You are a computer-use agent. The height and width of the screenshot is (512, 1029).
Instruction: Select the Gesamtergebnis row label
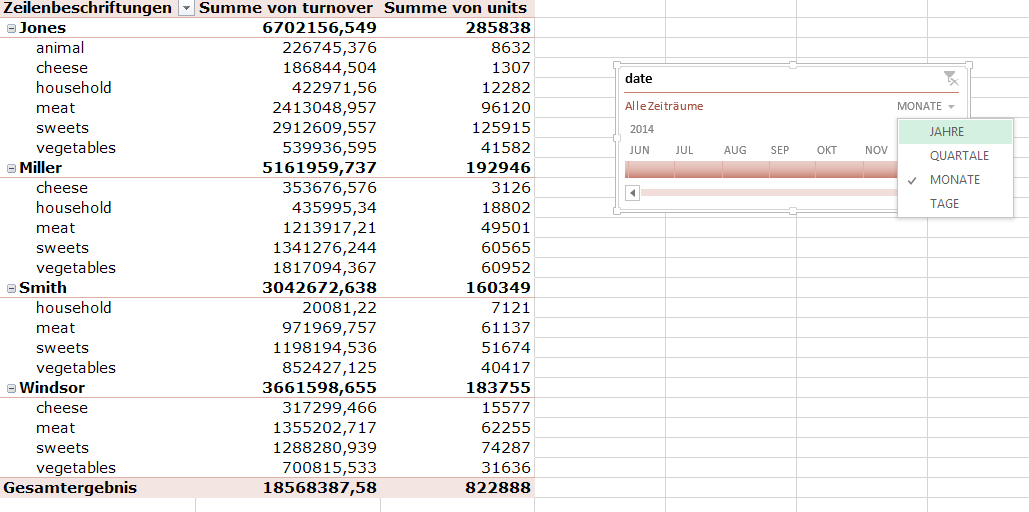coord(70,488)
